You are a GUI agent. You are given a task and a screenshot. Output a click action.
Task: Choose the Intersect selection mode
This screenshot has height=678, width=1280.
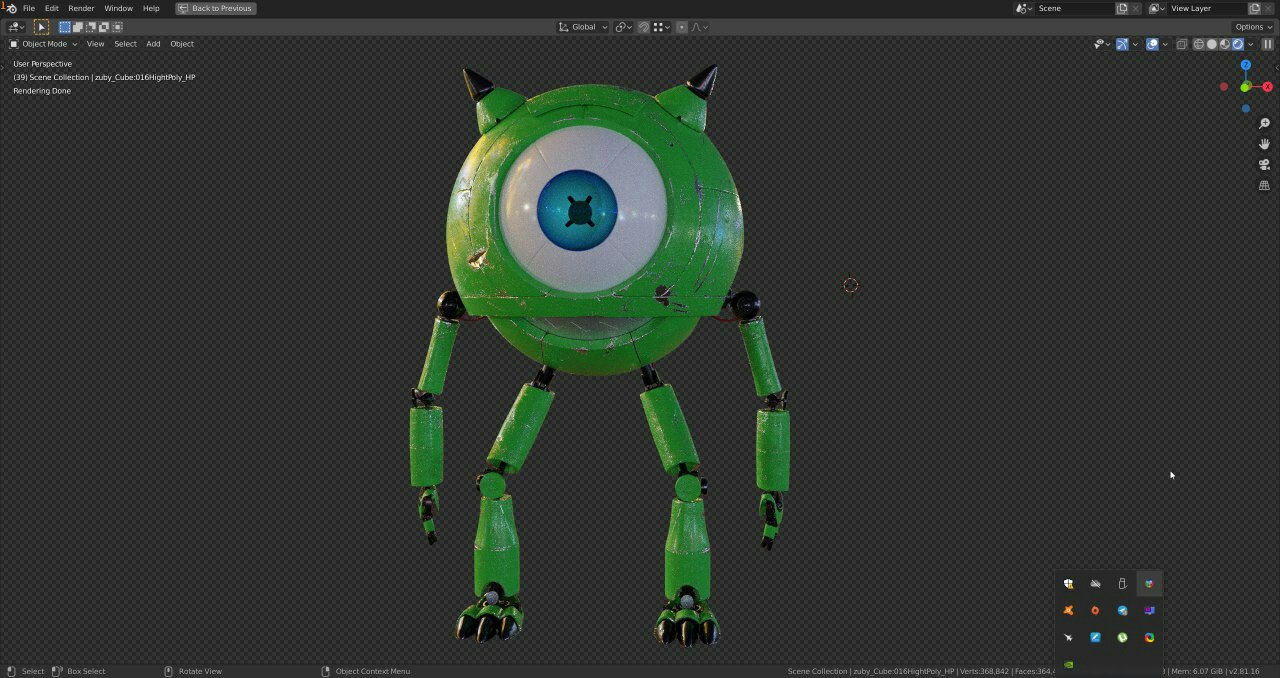(117, 27)
